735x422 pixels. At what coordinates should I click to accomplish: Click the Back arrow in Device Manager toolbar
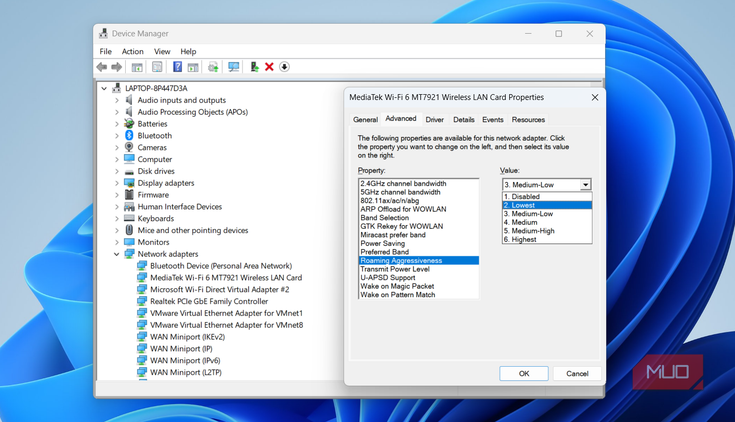(102, 67)
